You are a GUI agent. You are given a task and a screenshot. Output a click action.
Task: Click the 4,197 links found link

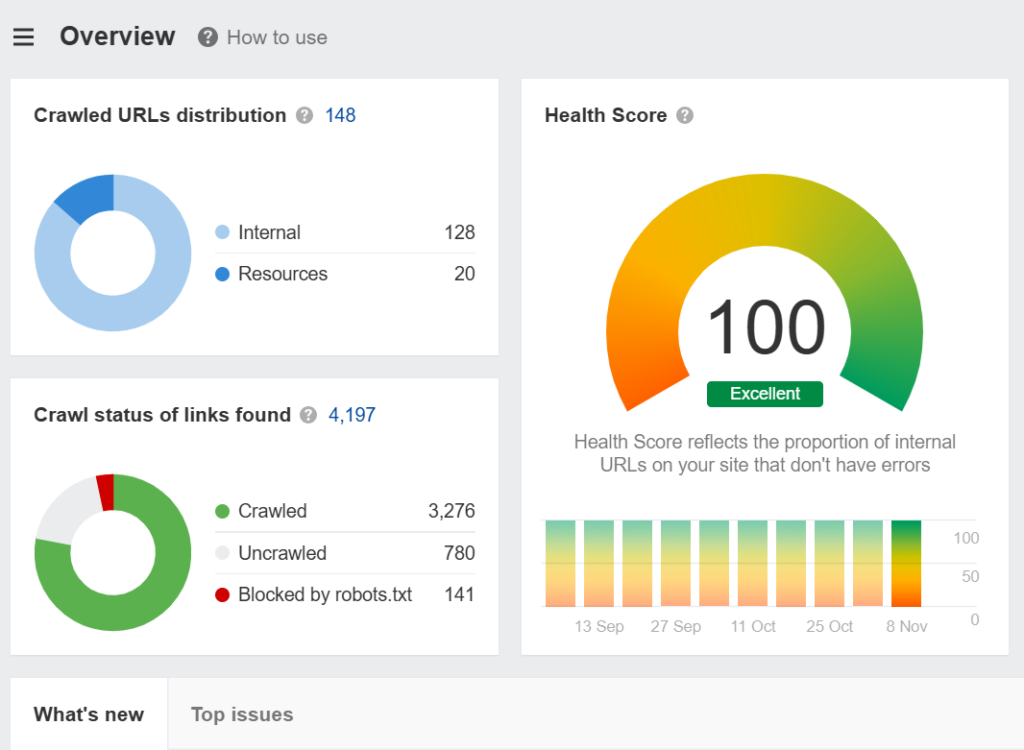coord(351,415)
